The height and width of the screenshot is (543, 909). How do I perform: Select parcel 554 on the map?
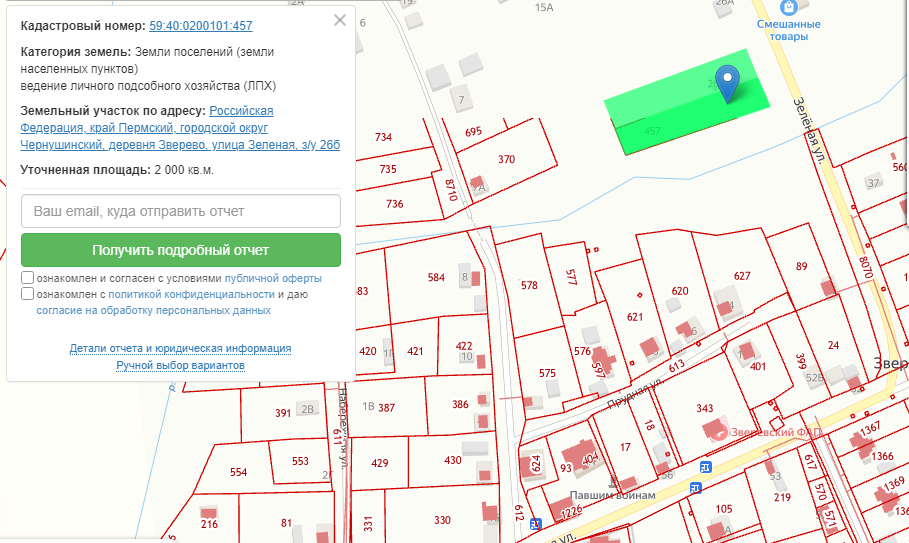click(238, 472)
